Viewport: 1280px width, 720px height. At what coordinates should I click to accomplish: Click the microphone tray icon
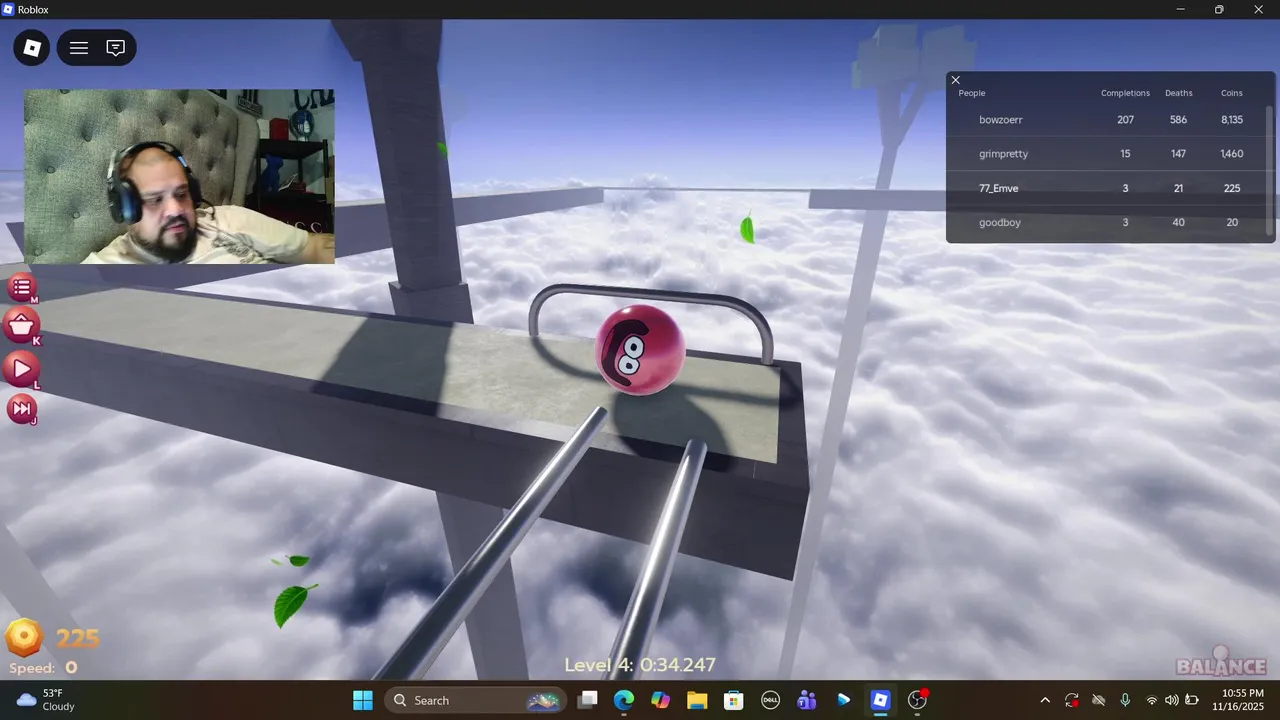pyautogui.click(x=1125, y=700)
